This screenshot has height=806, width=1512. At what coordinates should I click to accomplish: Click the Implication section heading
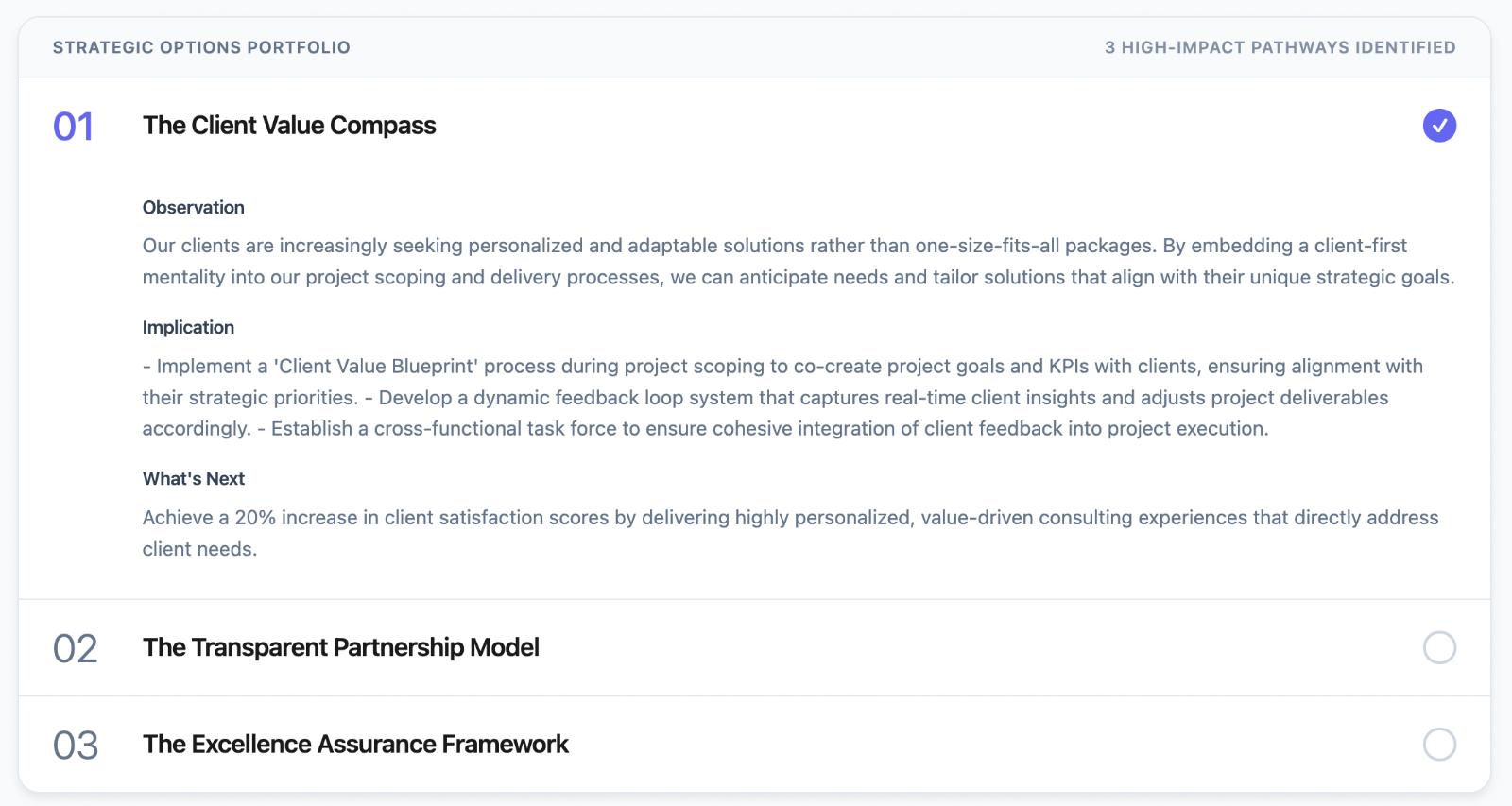188,327
